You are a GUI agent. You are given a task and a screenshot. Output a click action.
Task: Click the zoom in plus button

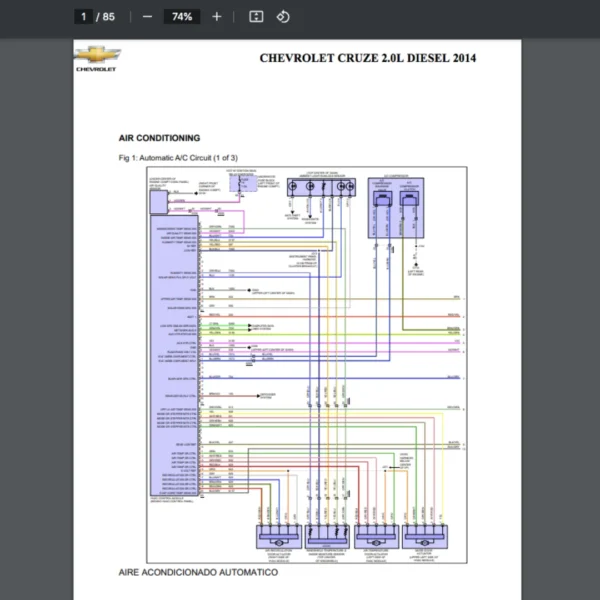point(217,17)
